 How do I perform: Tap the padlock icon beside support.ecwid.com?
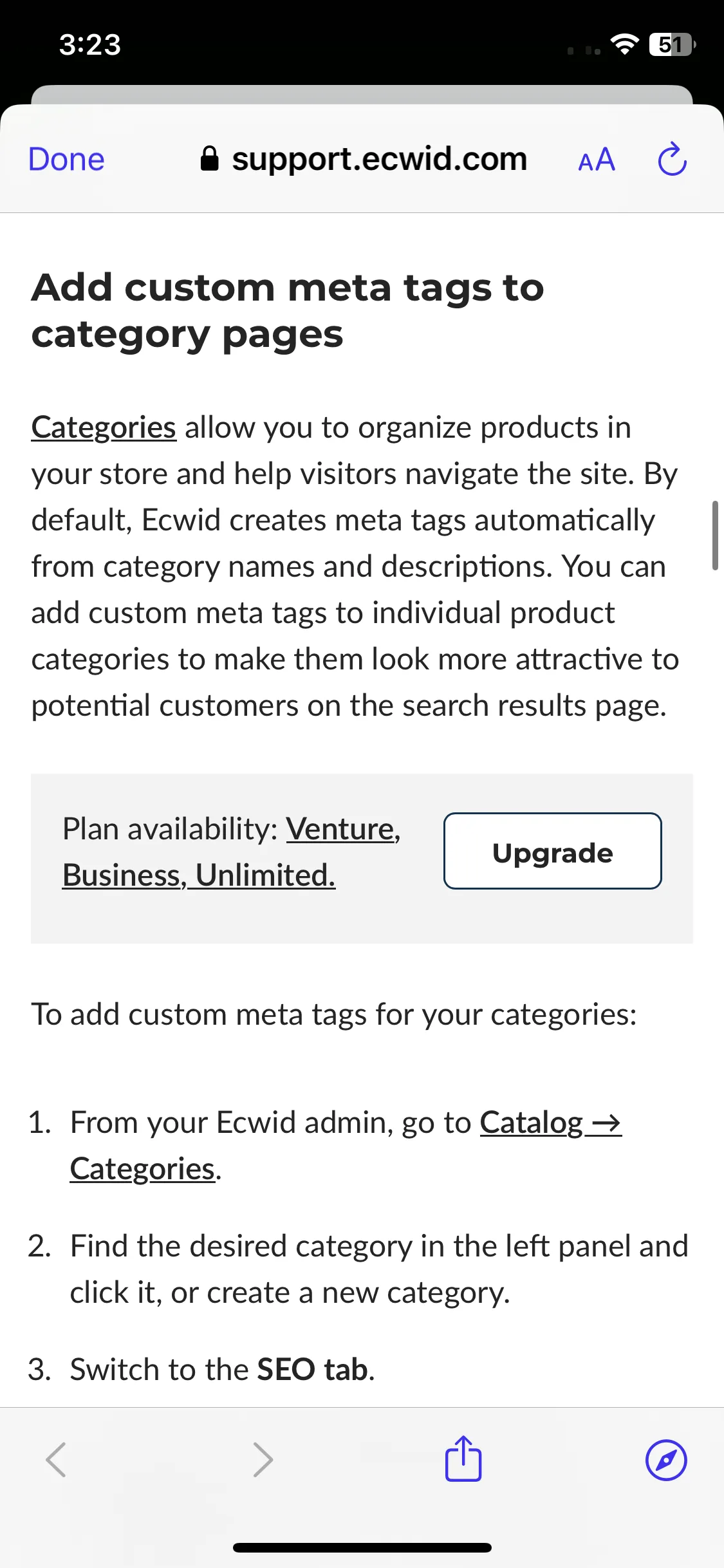click(210, 158)
